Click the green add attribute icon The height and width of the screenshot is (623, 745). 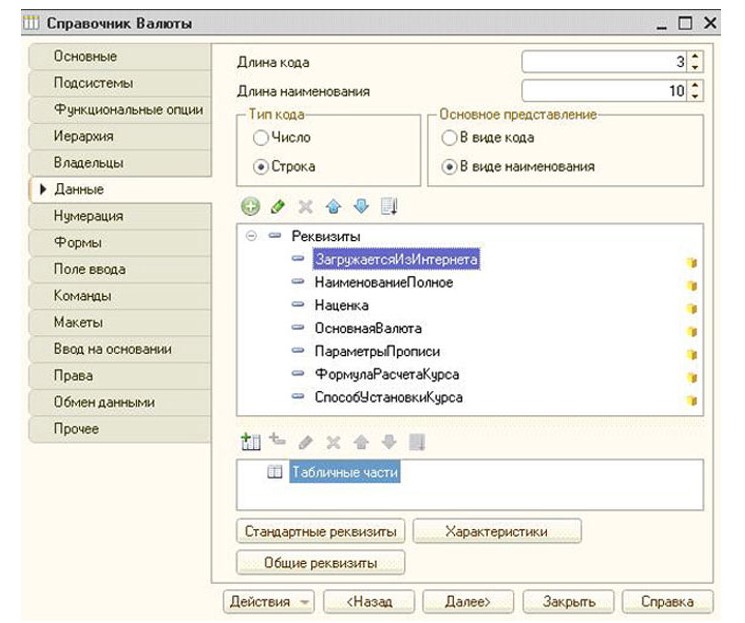pyautogui.click(x=250, y=207)
